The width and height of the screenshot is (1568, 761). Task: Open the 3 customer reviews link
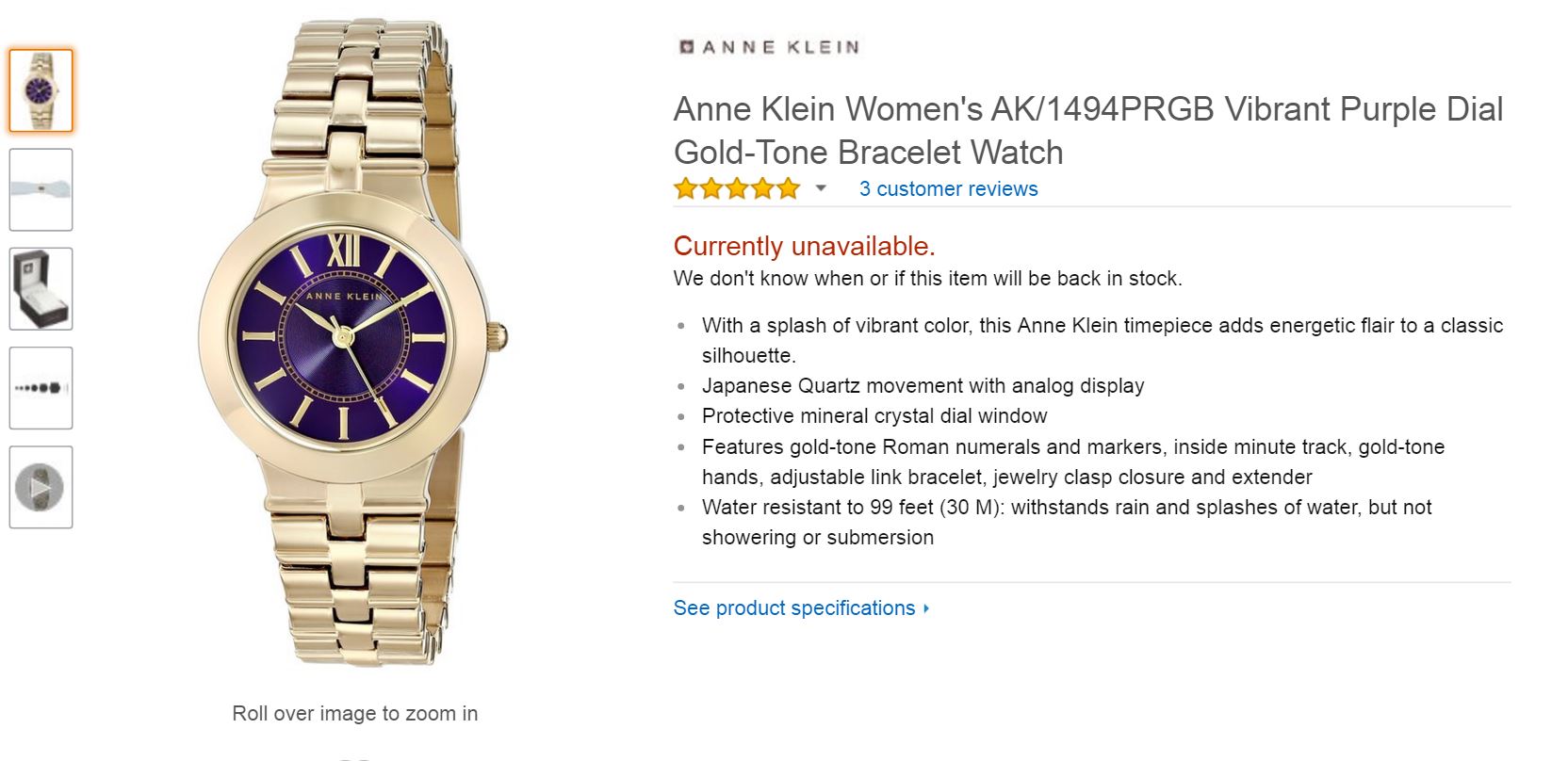[x=948, y=189]
